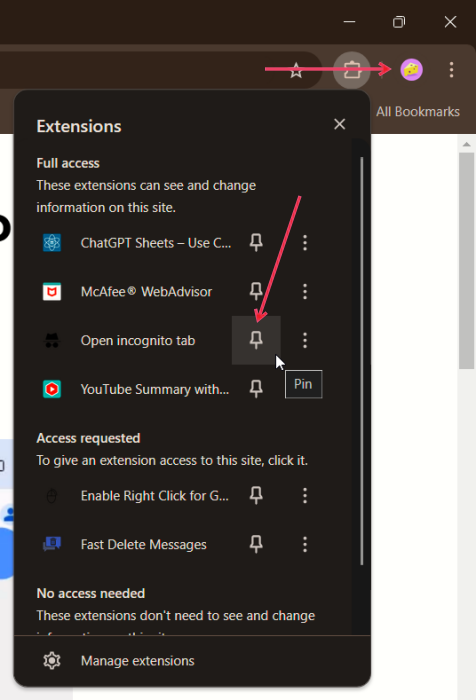Image resolution: width=476 pixels, height=700 pixels.
Task: Open more options for Enable Right Click
Action: point(305,495)
